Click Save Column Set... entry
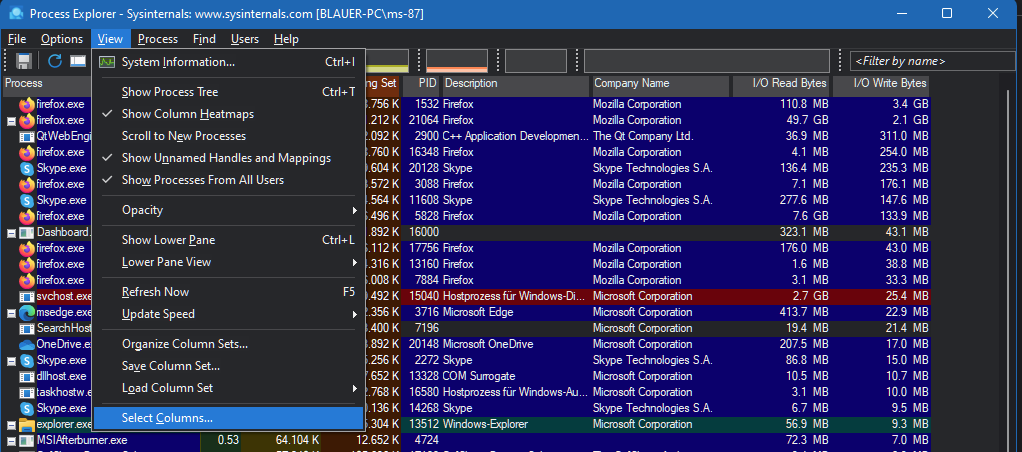The image size is (1022, 452). coord(228,366)
